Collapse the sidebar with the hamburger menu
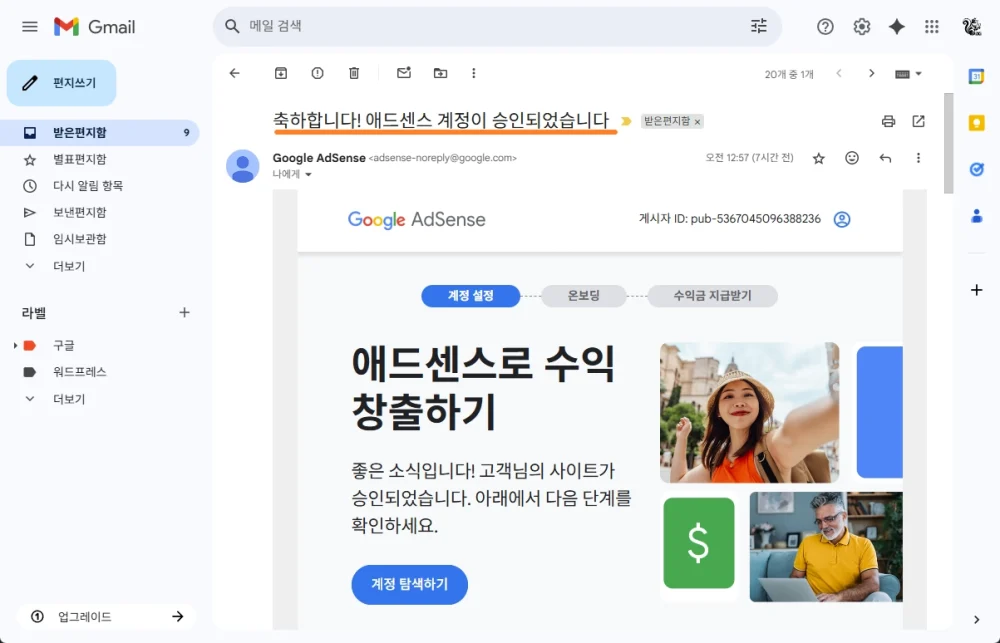The width and height of the screenshot is (1000, 643). (28, 27)
